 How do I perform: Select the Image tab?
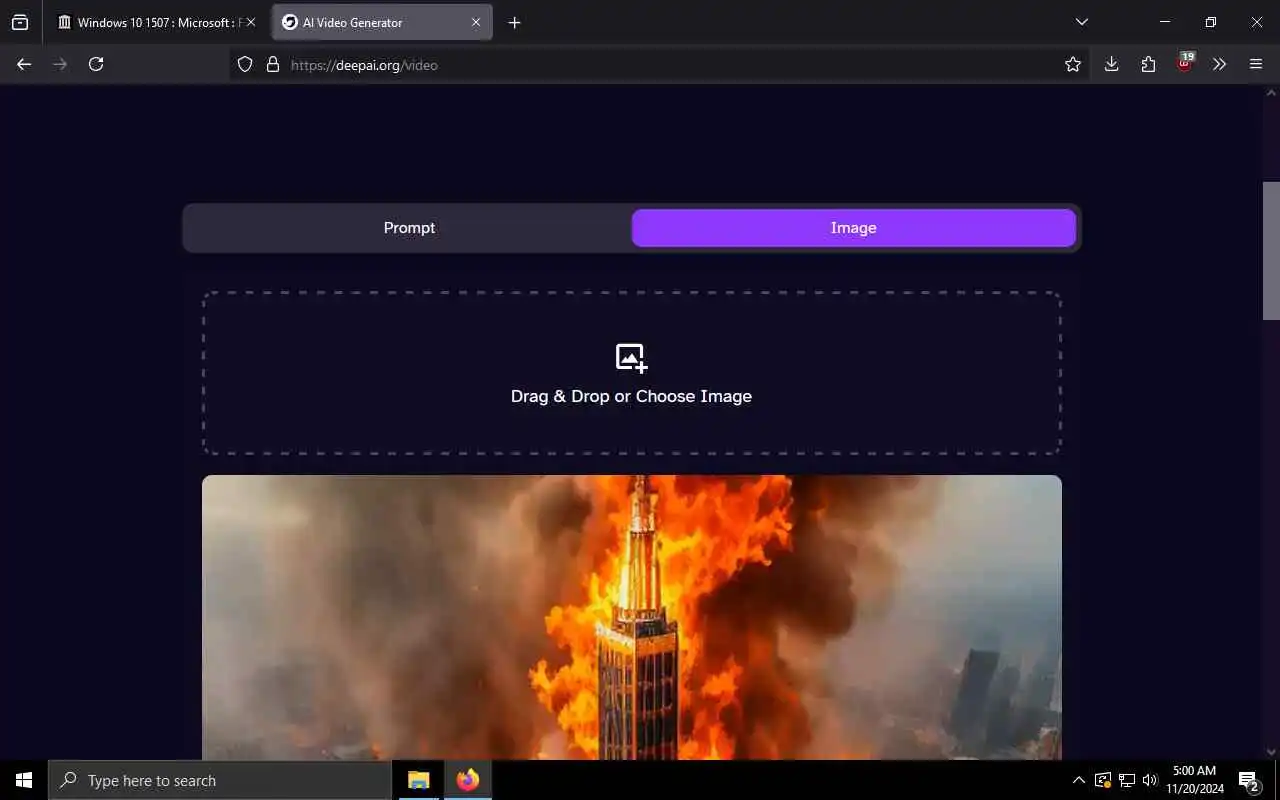pyautogui.click(x=853, y=228)
